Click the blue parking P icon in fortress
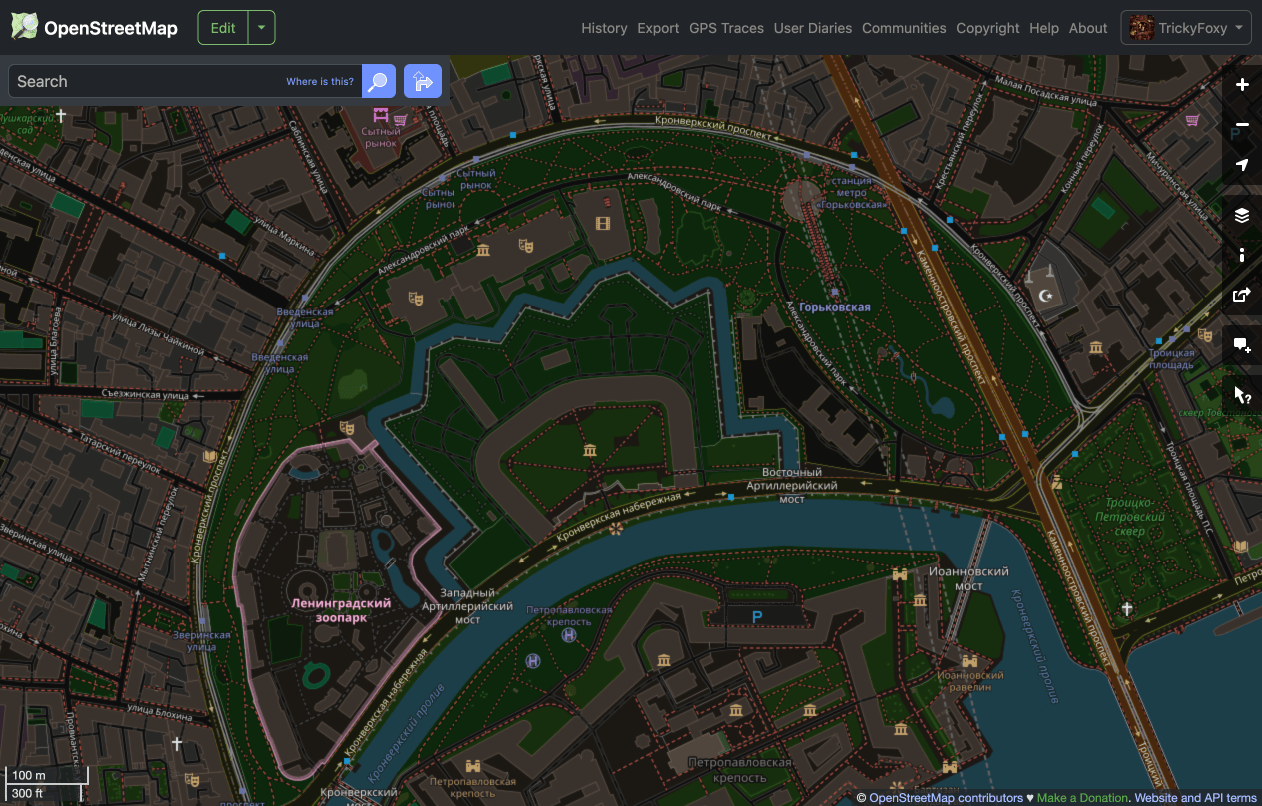This screenshot has height=806, width=1262. [757, 618]
